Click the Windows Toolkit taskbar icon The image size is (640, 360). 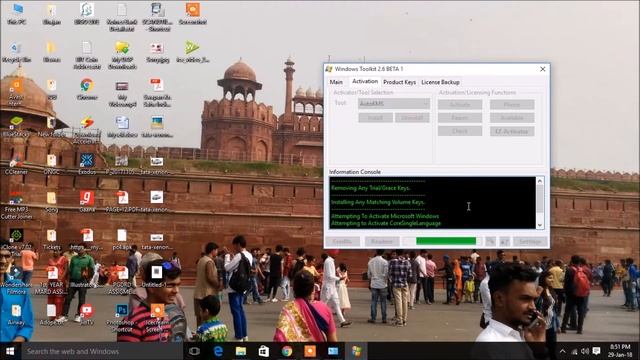[x=356, y=351]
